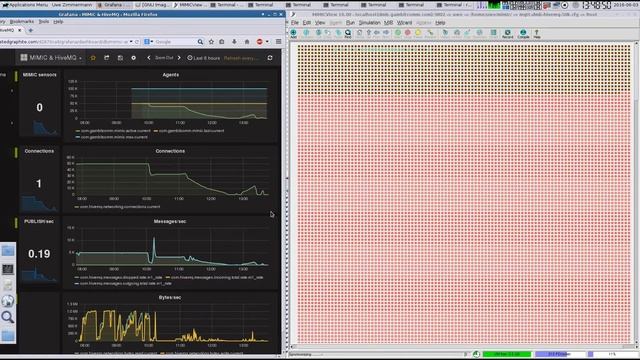Click the Firefox bookmark star icon
Screen dimensions: 640x360
tap(211, 42)
